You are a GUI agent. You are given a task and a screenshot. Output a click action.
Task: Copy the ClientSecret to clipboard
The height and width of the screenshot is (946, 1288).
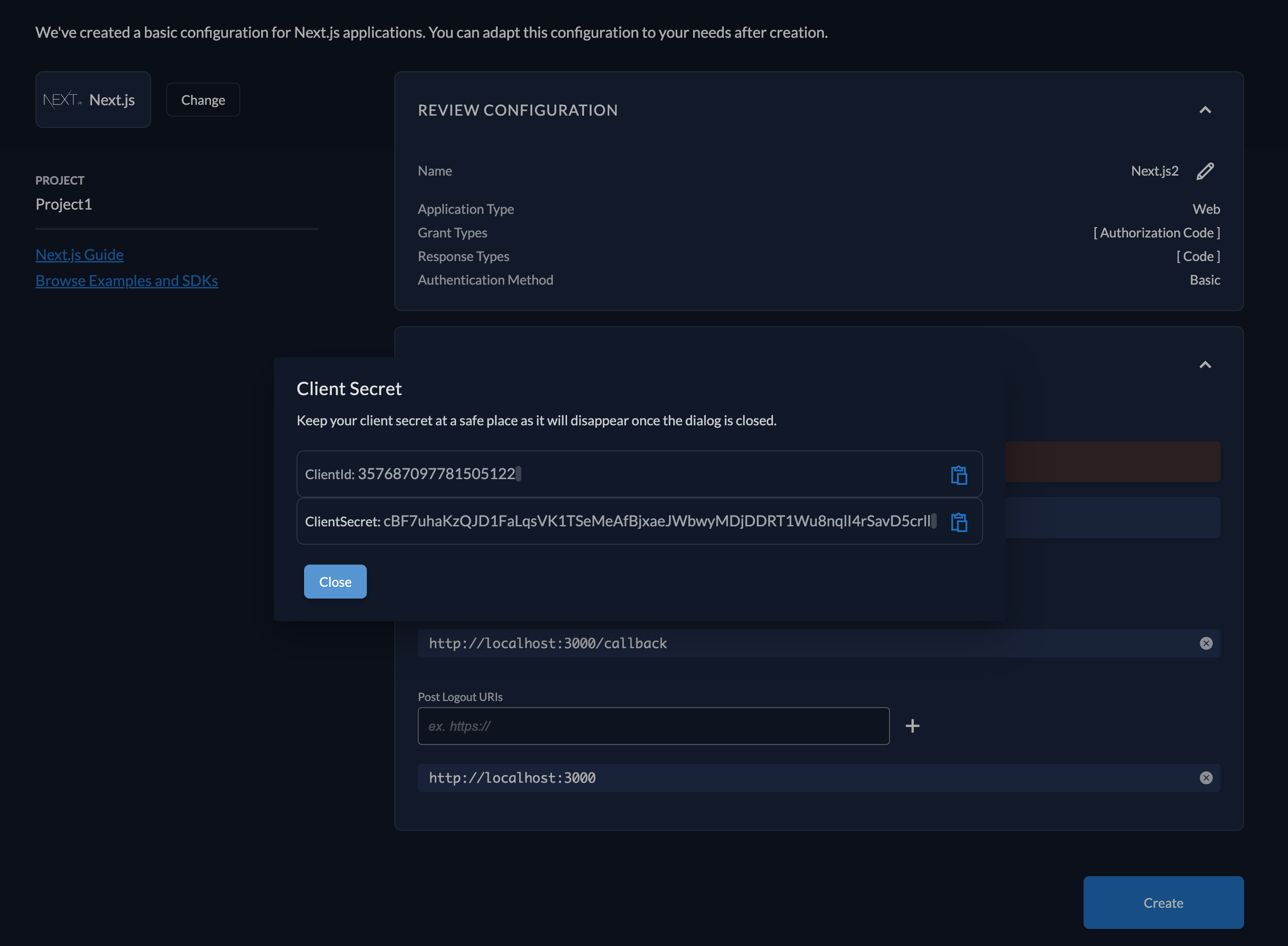point(959,522)
